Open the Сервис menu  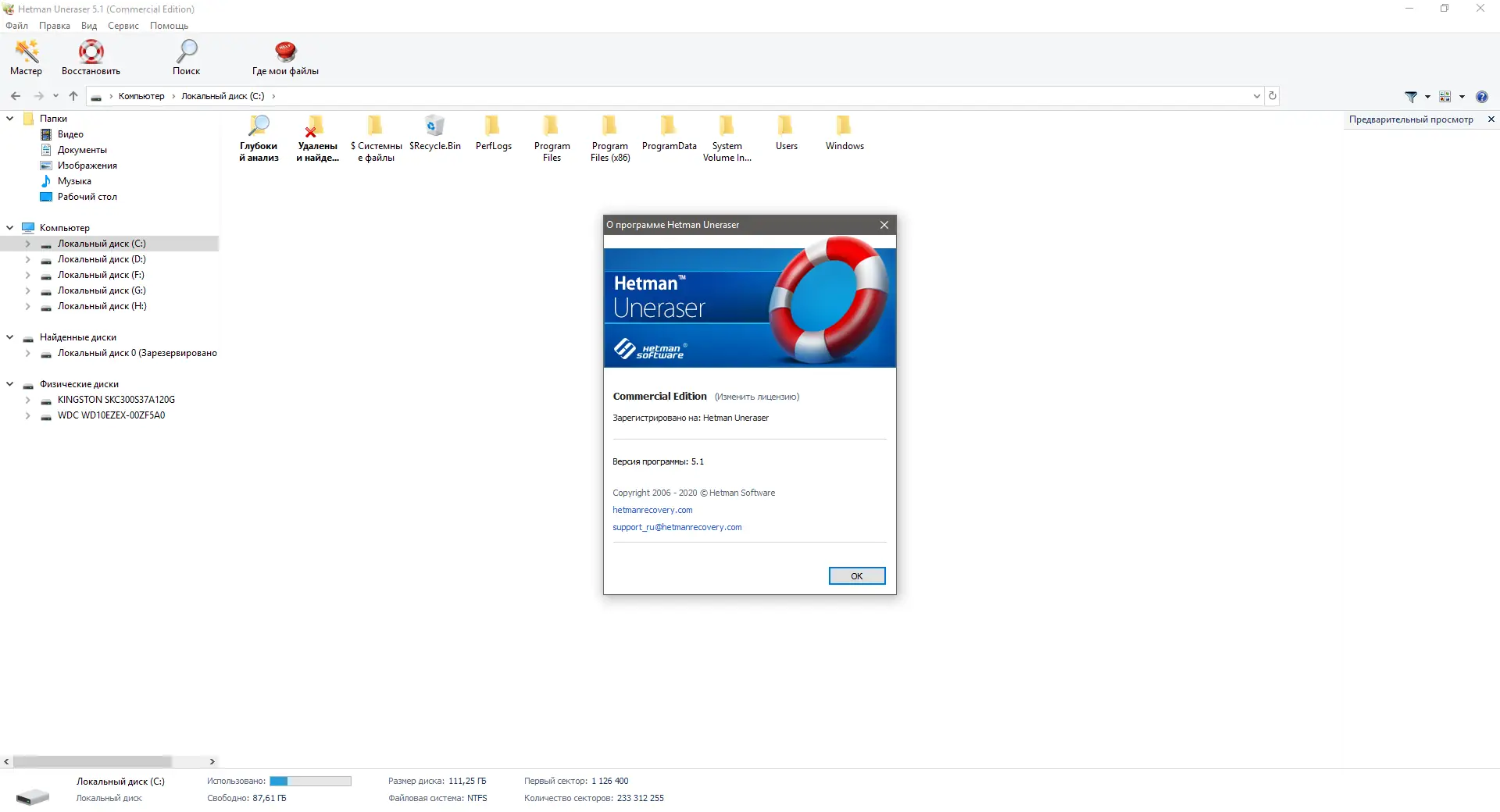(123, 26)
